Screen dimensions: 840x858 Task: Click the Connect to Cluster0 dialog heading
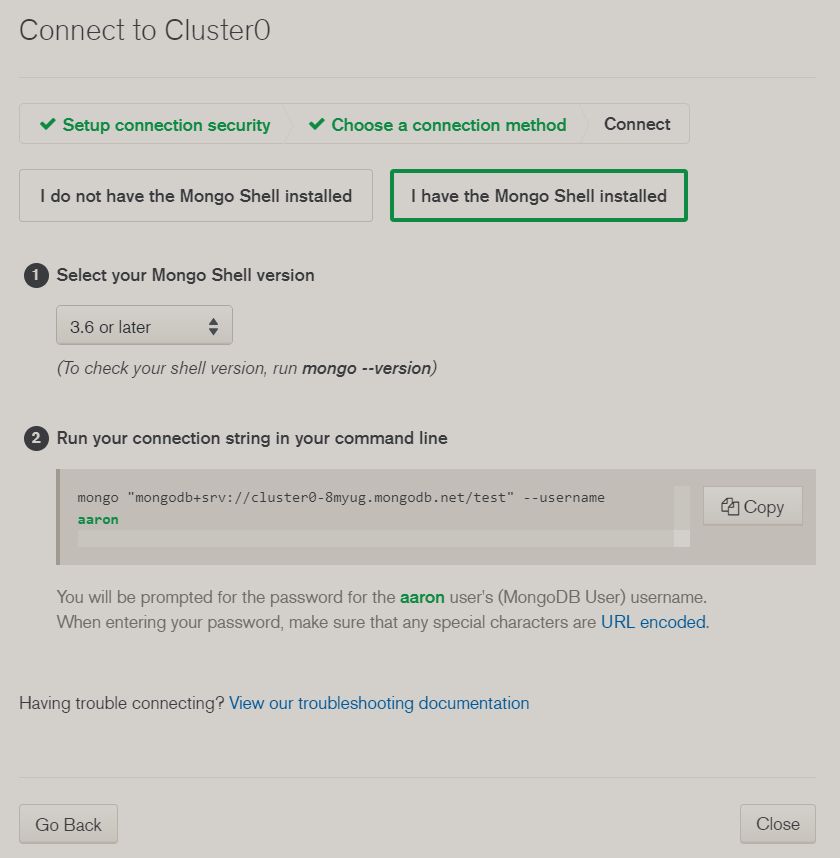(x=145, y=30)
